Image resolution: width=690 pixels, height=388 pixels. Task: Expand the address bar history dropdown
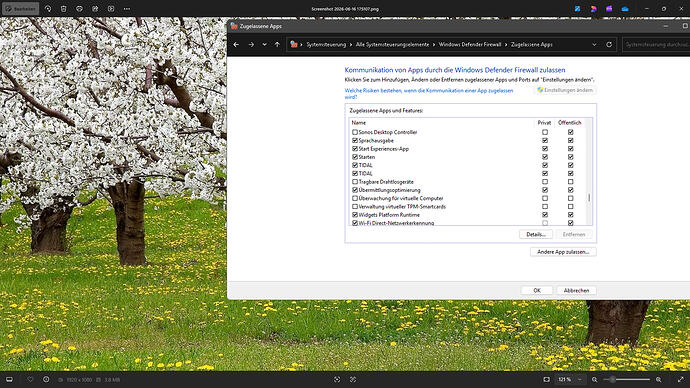(595, 44)
